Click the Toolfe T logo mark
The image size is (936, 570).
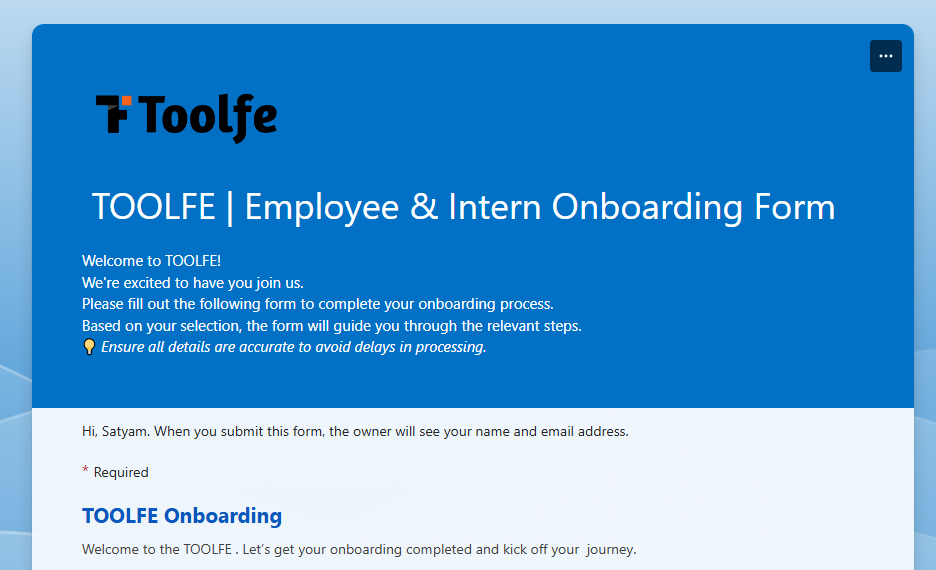[x=113, y=113]
